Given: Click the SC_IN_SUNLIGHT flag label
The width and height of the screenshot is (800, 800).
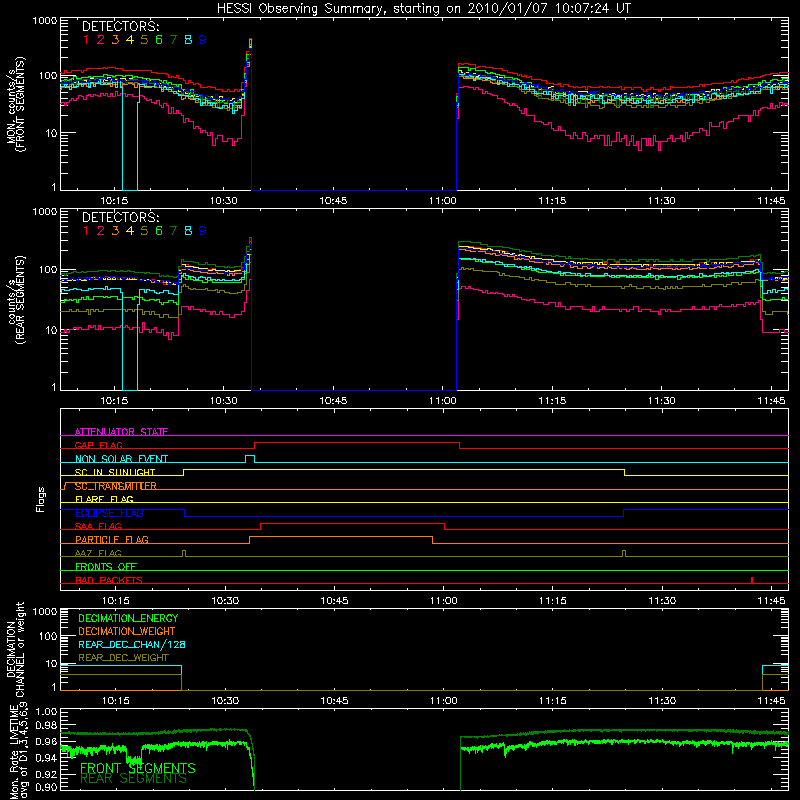Looking at the screenshot, I should (115, 472).
